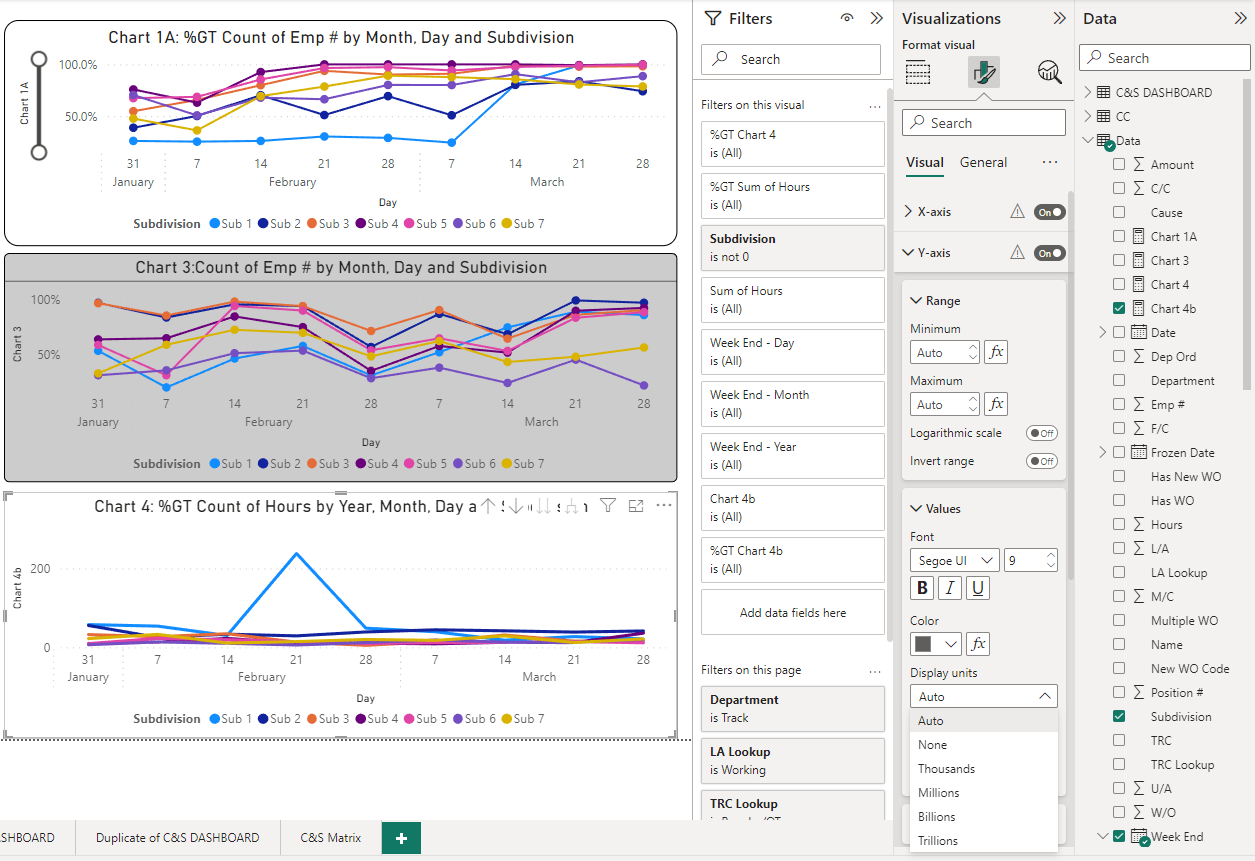Collapse the Values card
The width and height of the screenshot is (1255, 861).
pyautogui.click(x=917, y=508)
